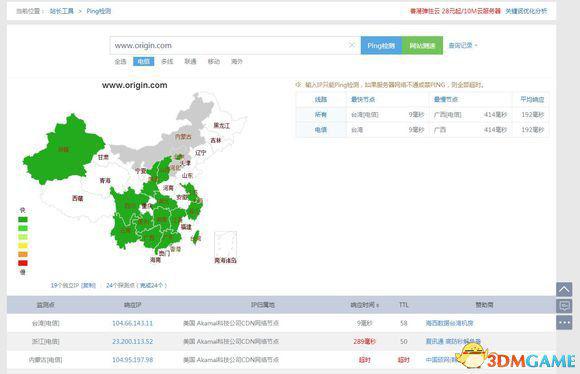The height and width of the screenshot is (374, 580).
Task: Select the 全选 line filter
Action: pyautogui.click(x=120, y=61)
